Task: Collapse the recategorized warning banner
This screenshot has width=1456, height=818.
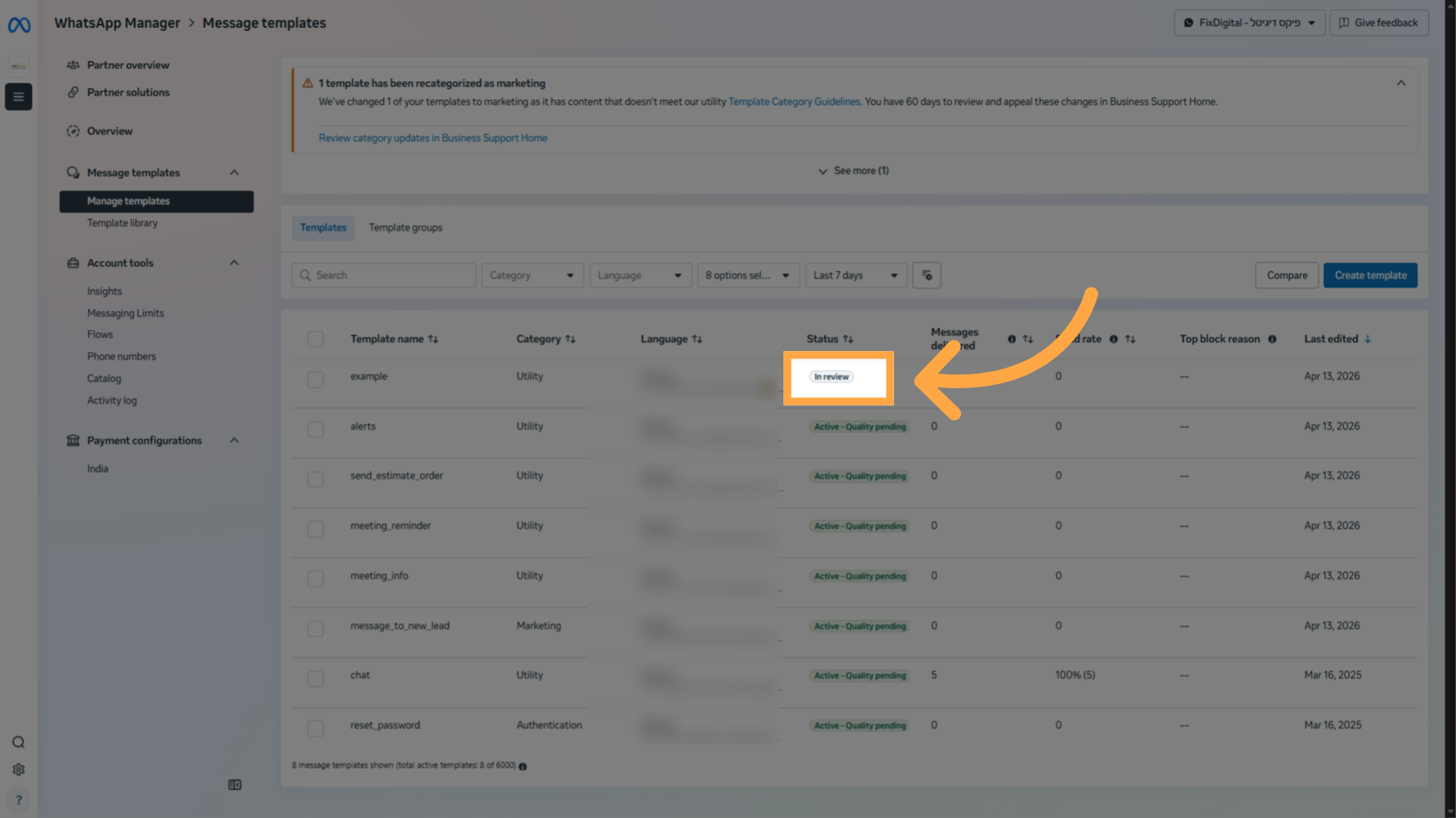Action: (1401, 83)
